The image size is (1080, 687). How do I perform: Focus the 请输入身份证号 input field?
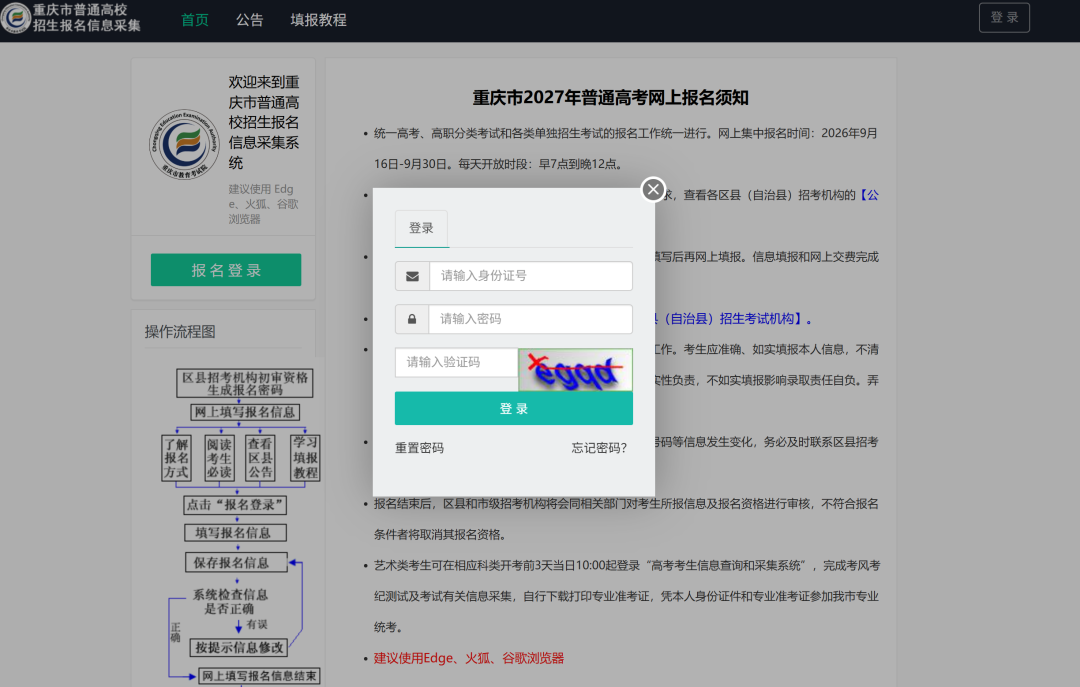pos(530,276)
